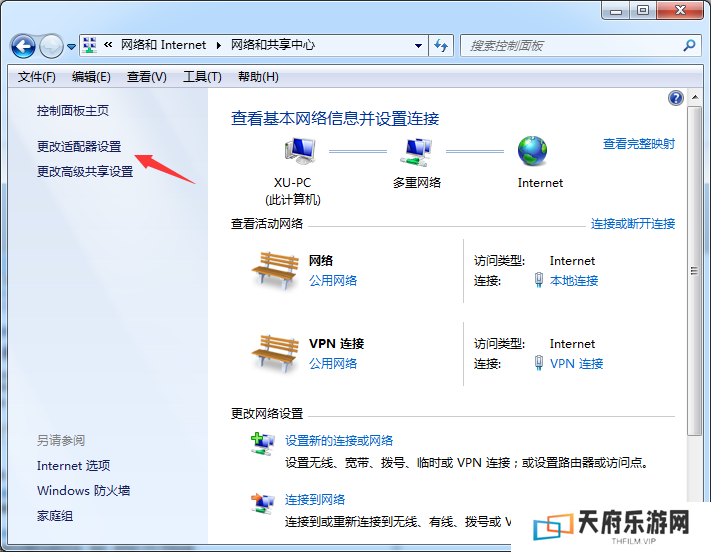Click the adapter icon beside VPN 连接 link
Screen dimensions: 711x552
click(539, 363)
